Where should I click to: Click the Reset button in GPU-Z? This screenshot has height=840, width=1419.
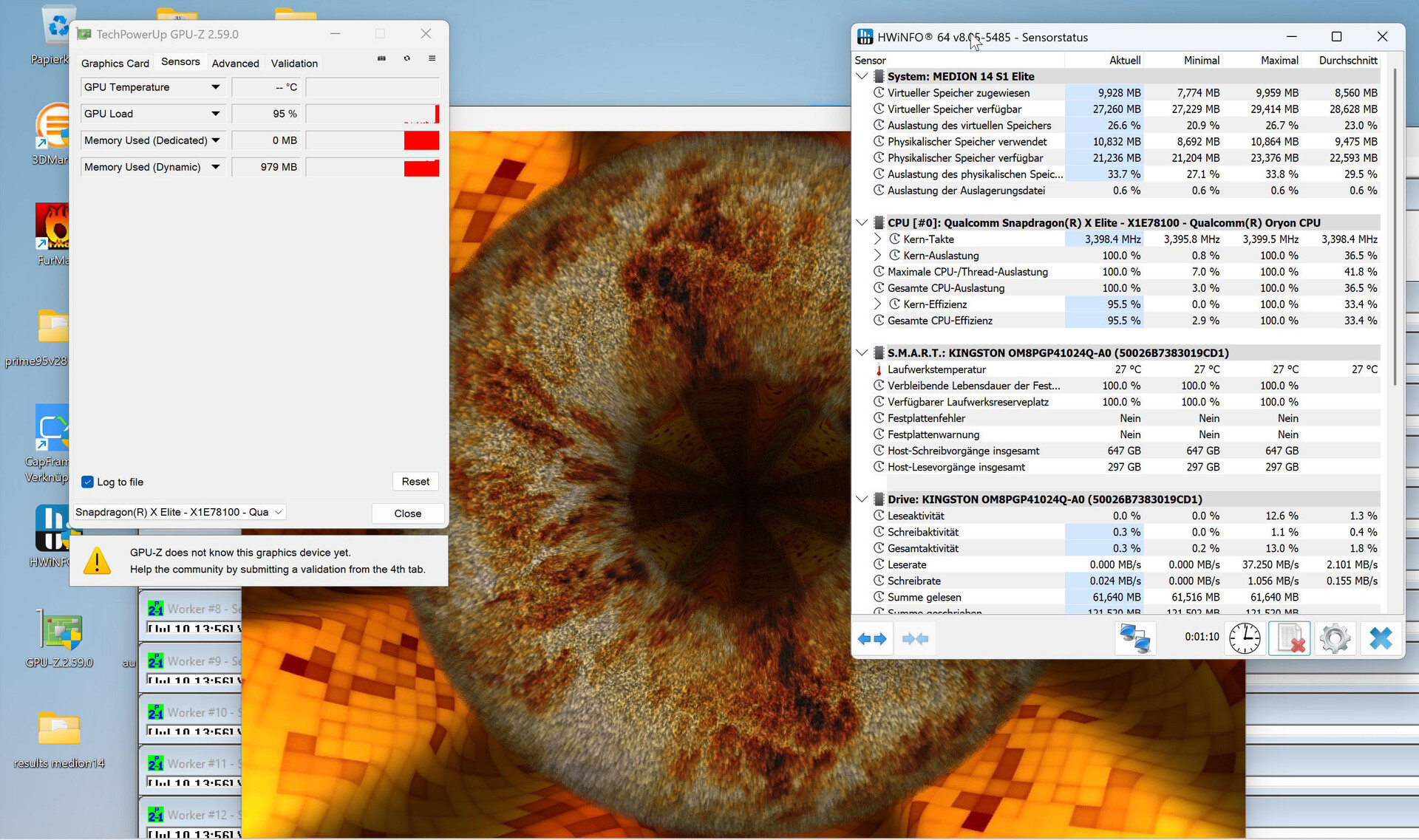pos(415,482)
